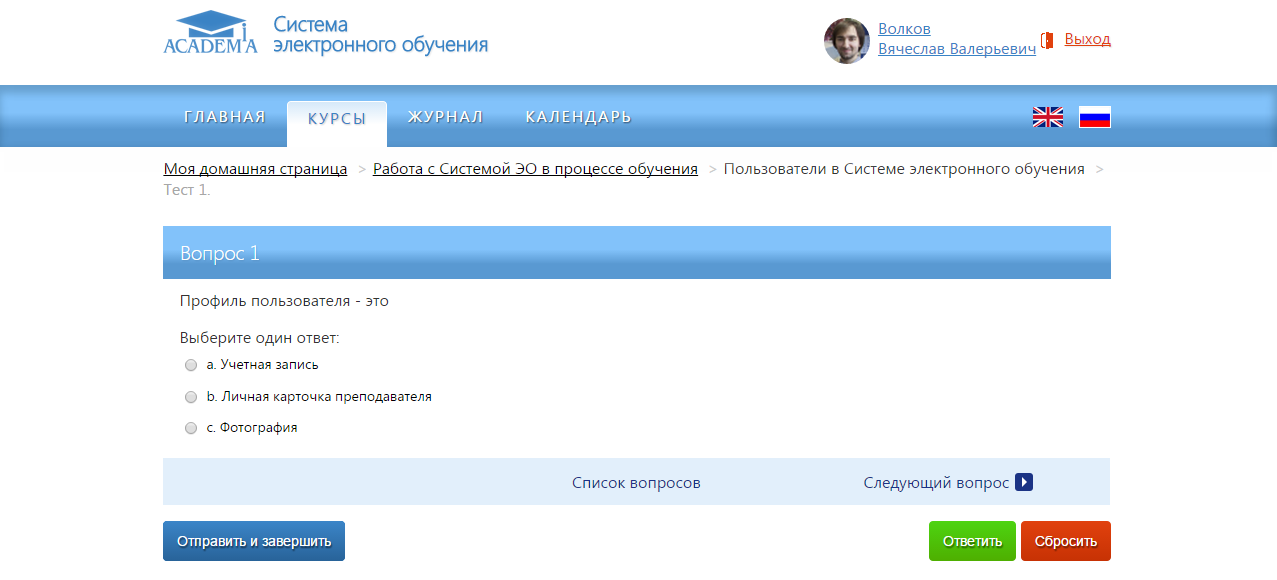Open the user profile photo avatar

847,41
